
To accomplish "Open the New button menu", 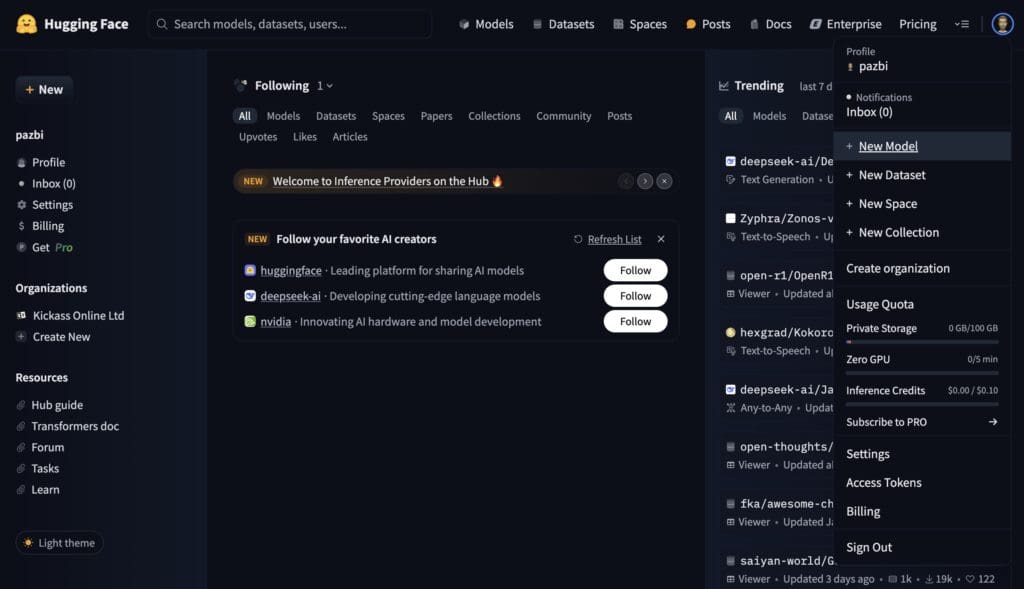I will (x=44, y=89).
